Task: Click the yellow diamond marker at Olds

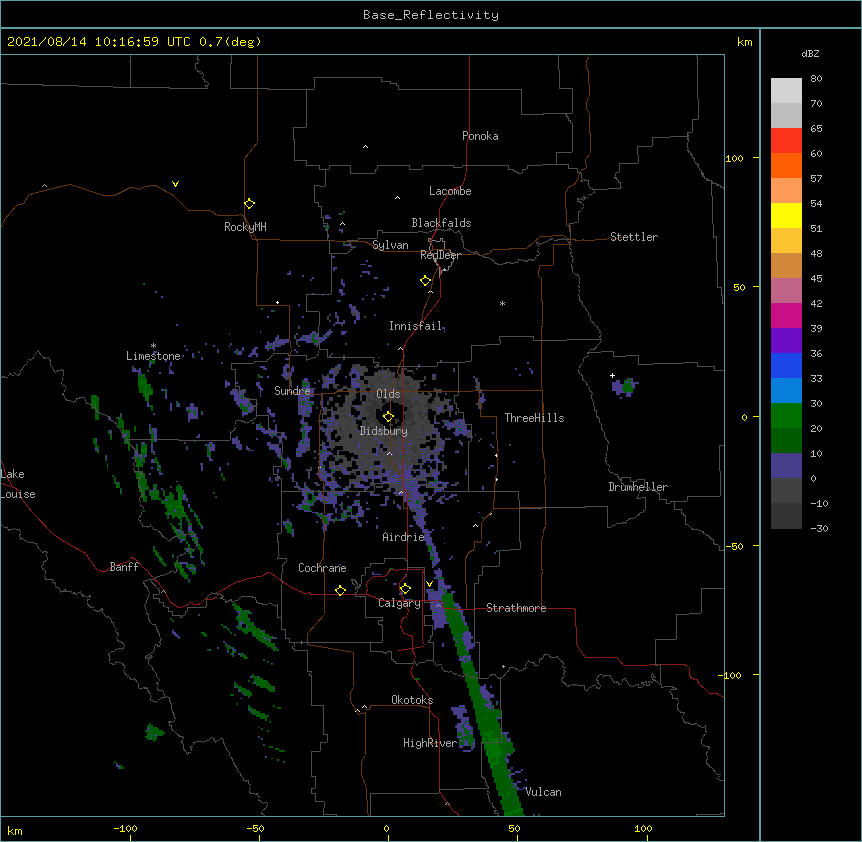Action: pos(388,417)
